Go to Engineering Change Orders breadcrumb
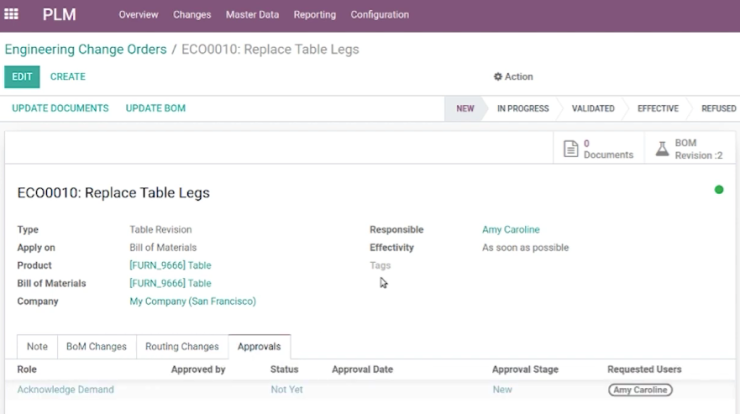 click(x=85, y=49)
